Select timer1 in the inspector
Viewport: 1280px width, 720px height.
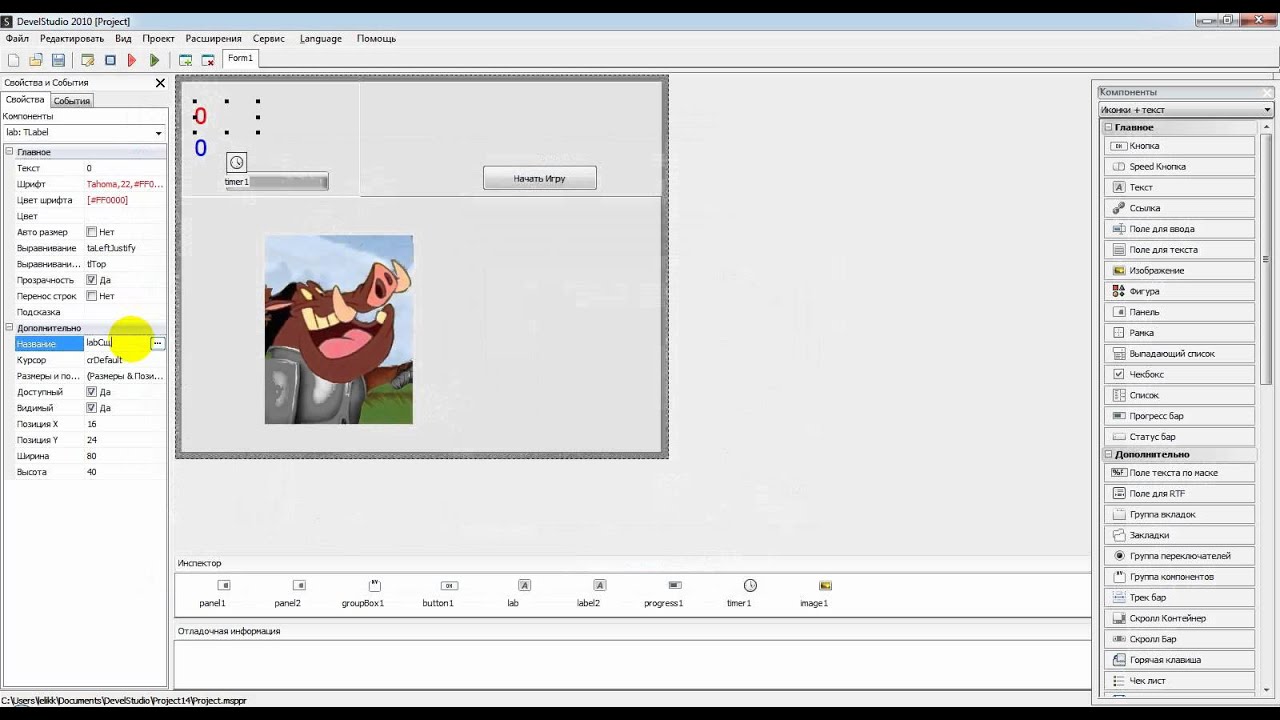739,593
